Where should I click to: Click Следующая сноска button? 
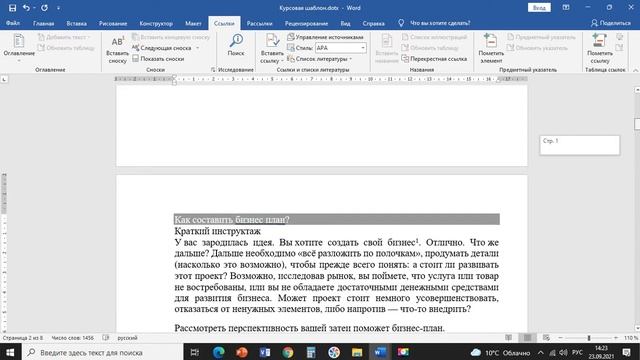pos(162,48)
